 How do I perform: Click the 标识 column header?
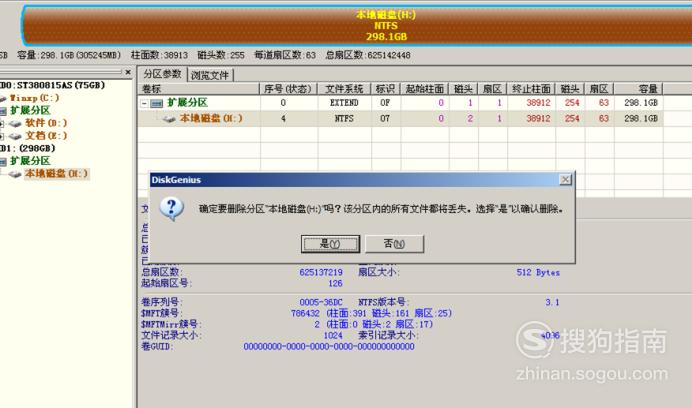[386, 89]
